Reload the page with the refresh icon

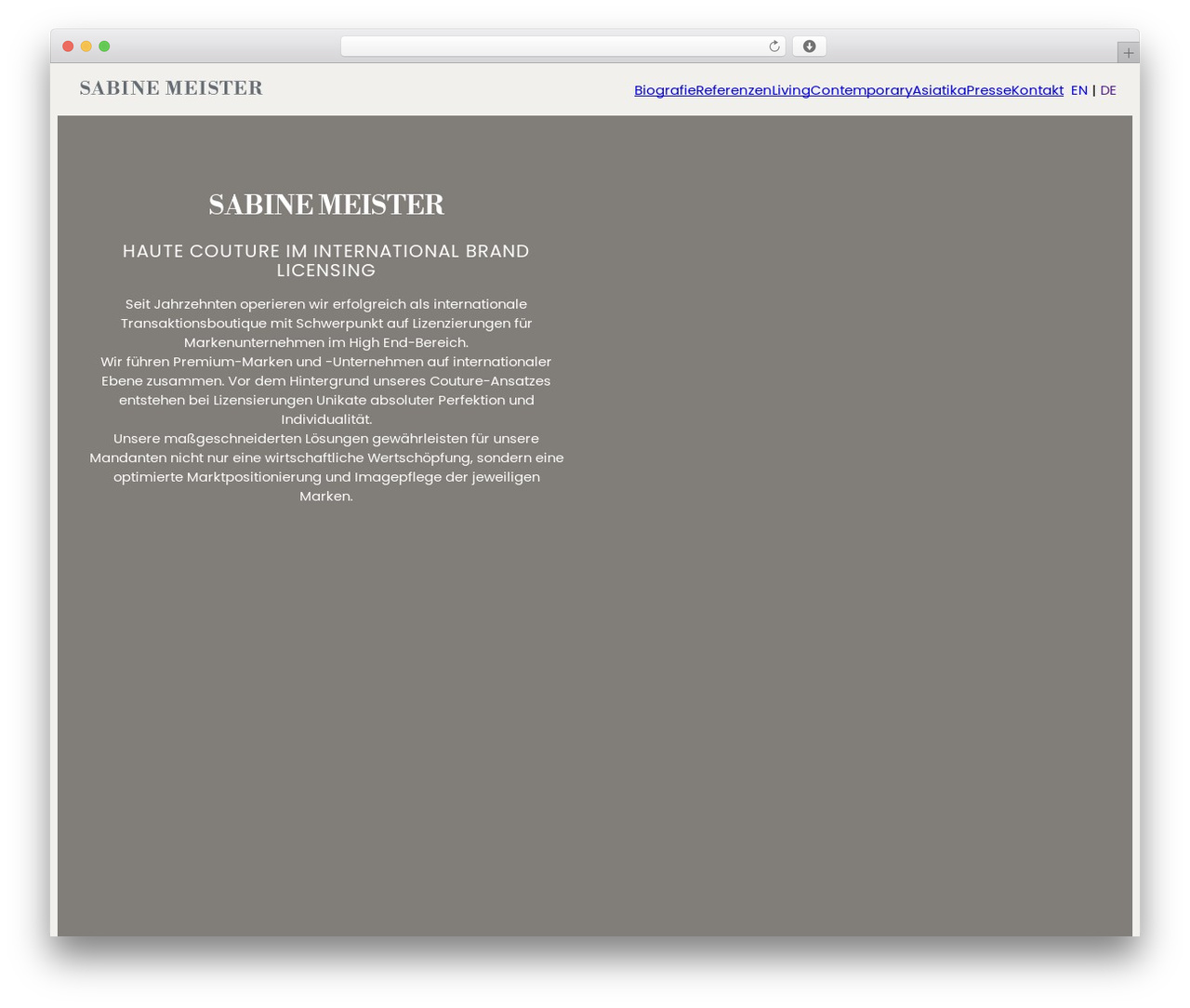(773, 46)
